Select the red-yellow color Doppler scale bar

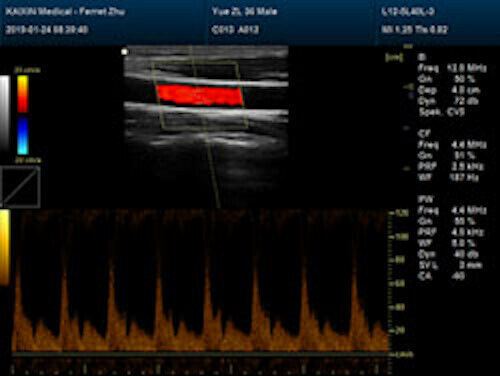coord(23,94)
